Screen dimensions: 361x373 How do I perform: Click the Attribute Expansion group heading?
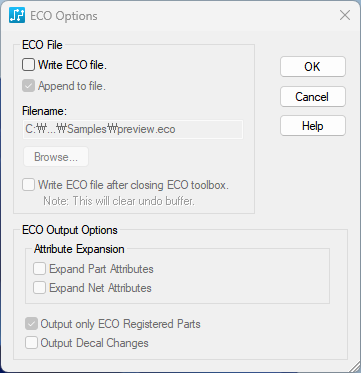79,249
